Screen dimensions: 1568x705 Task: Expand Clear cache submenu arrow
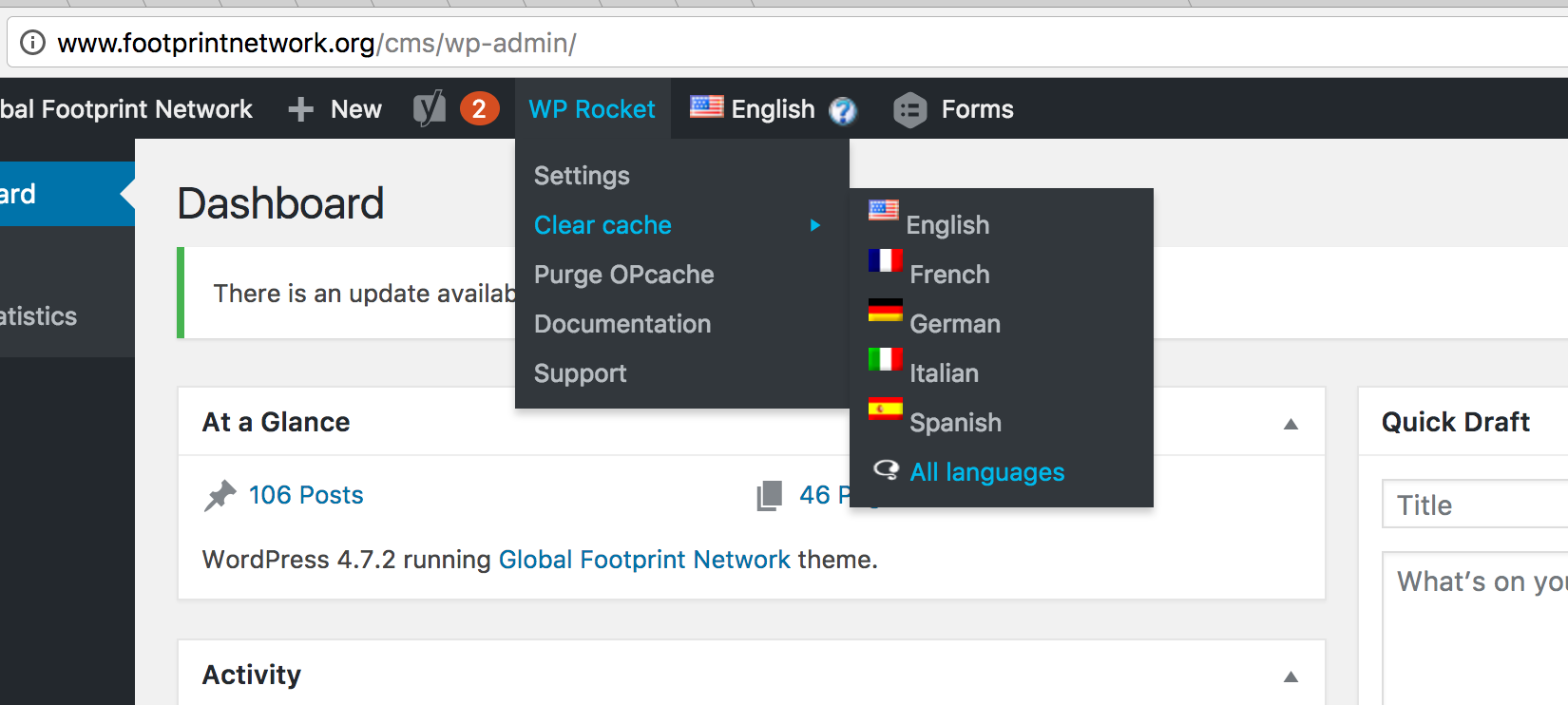(x=814, y=225)
